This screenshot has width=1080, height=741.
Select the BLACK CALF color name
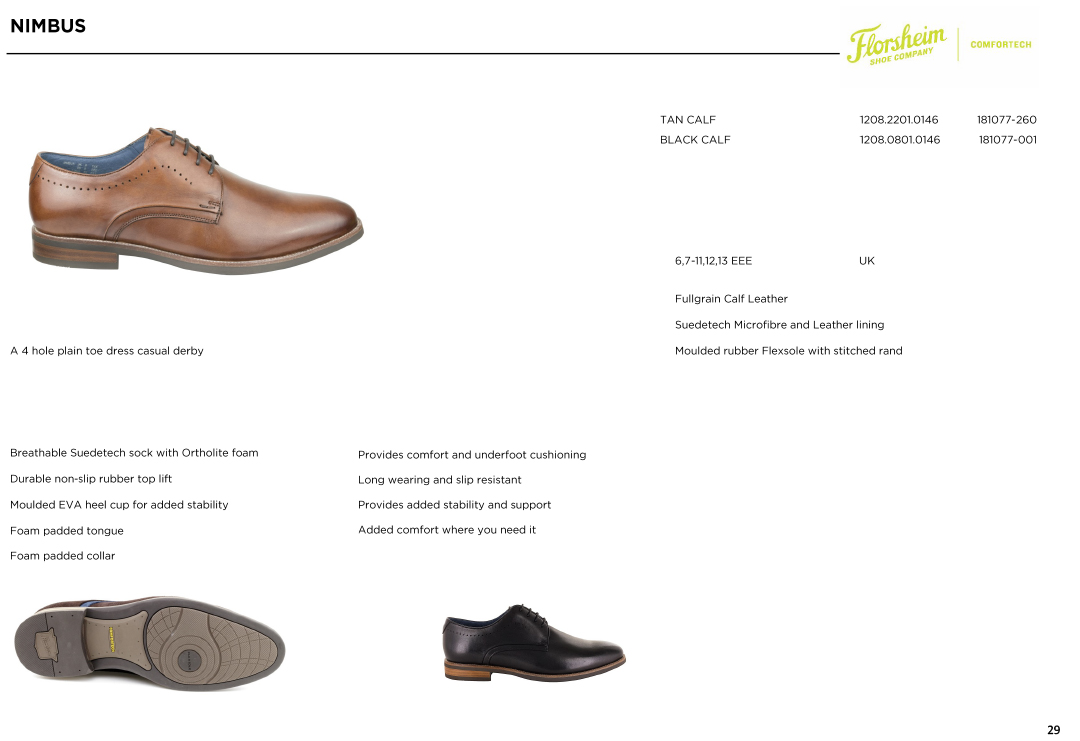pyautogui.click(x=695, y=140)
